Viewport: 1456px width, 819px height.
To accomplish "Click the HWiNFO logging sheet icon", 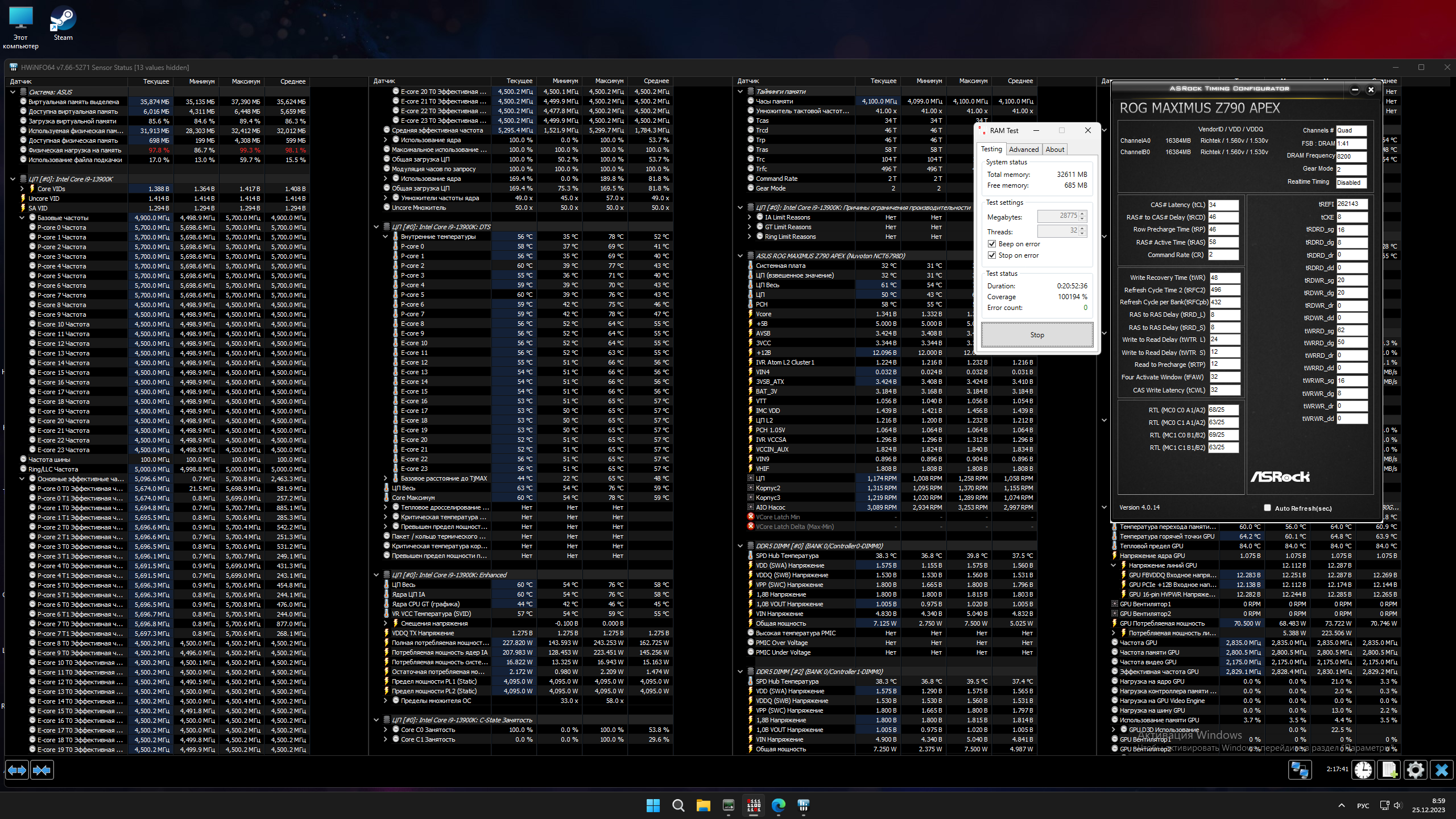I will point(1389,770).
